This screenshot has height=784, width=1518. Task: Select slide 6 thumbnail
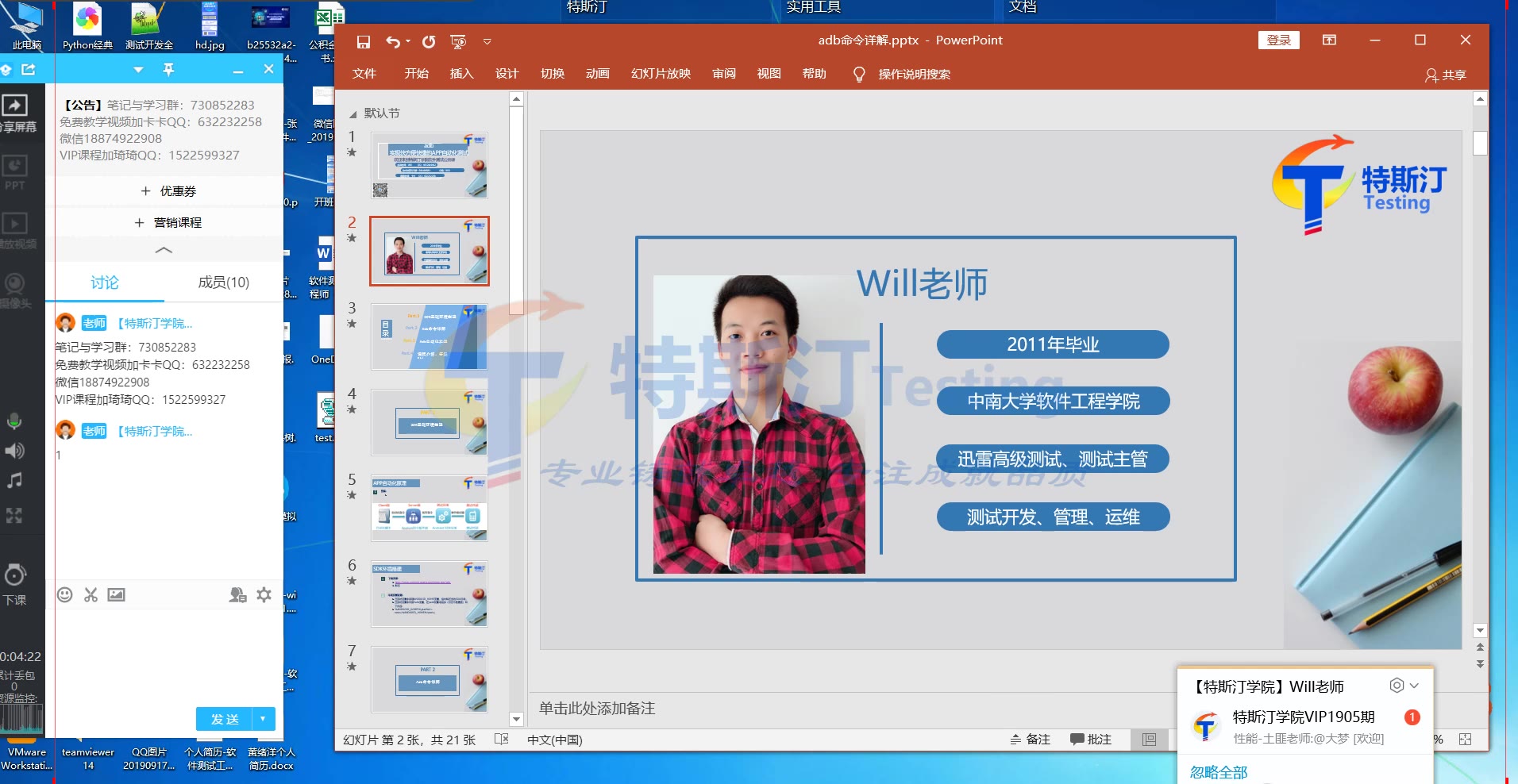[430, 594]
